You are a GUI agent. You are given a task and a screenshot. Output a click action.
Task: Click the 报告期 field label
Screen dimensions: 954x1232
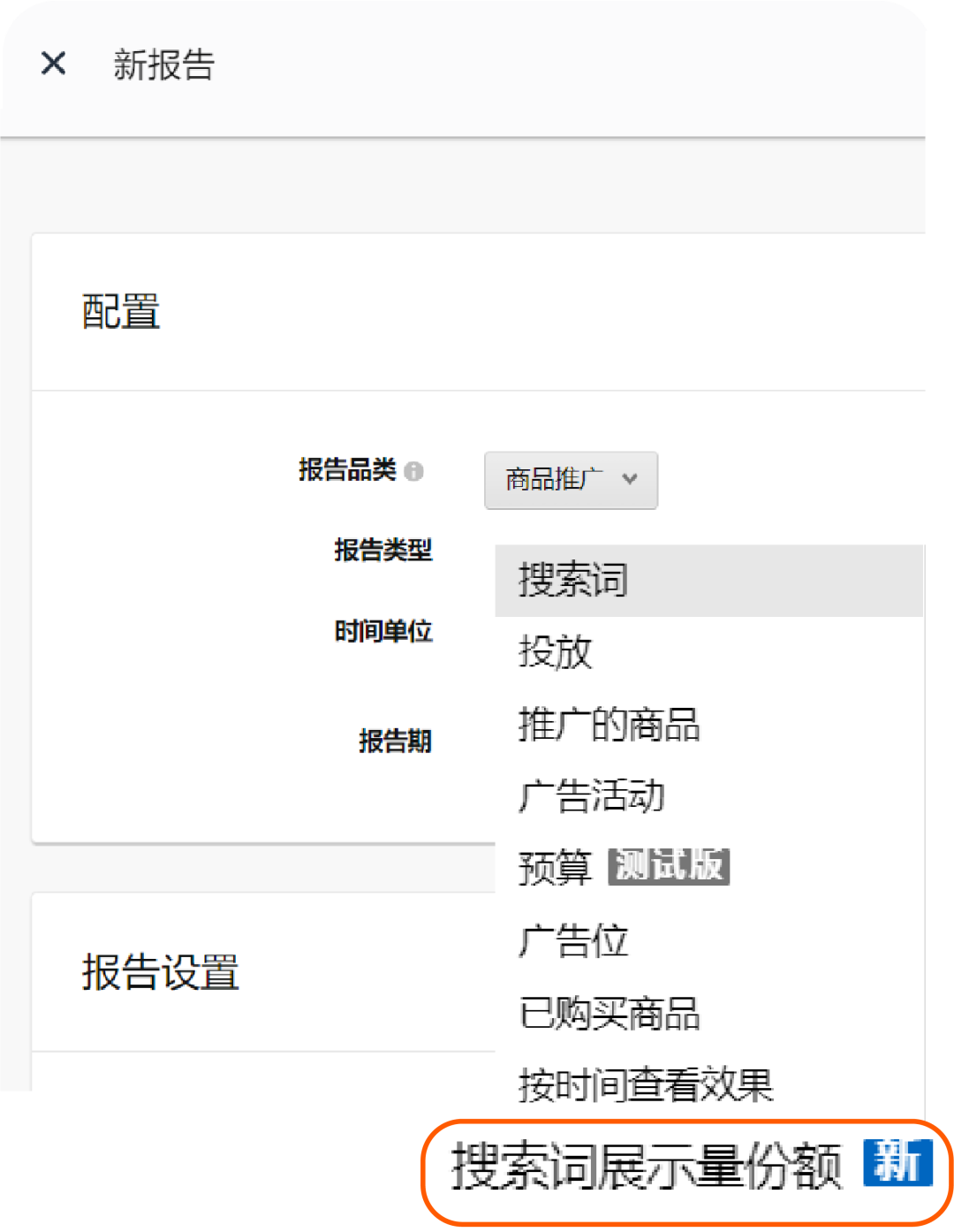pyautogui.click(x=394, y=741)
